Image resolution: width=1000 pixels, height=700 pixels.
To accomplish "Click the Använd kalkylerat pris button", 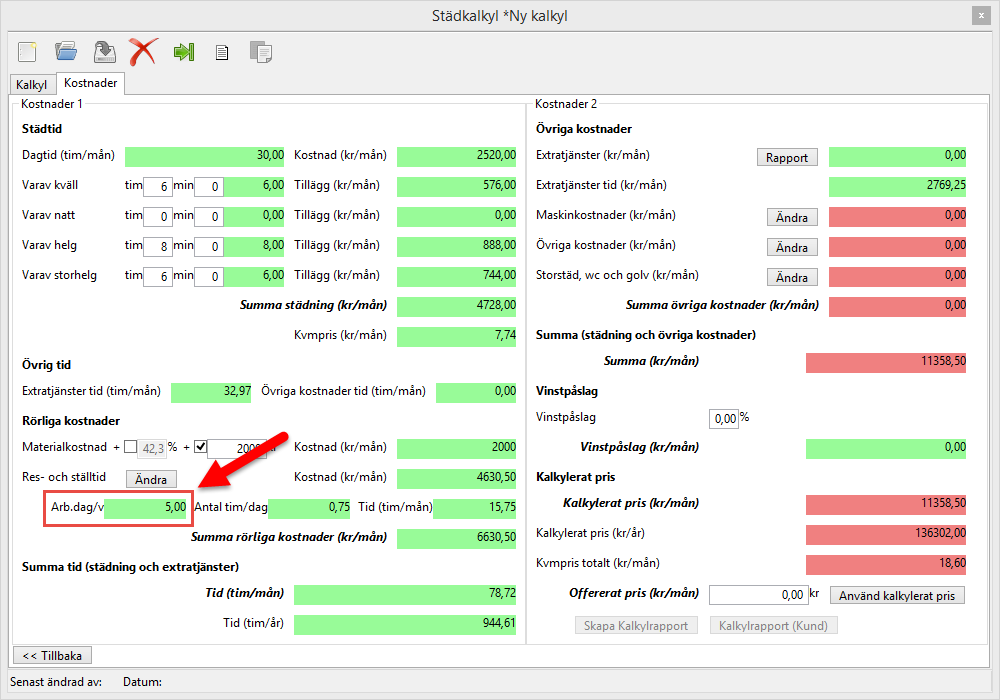I will click(x=897, y=595).
